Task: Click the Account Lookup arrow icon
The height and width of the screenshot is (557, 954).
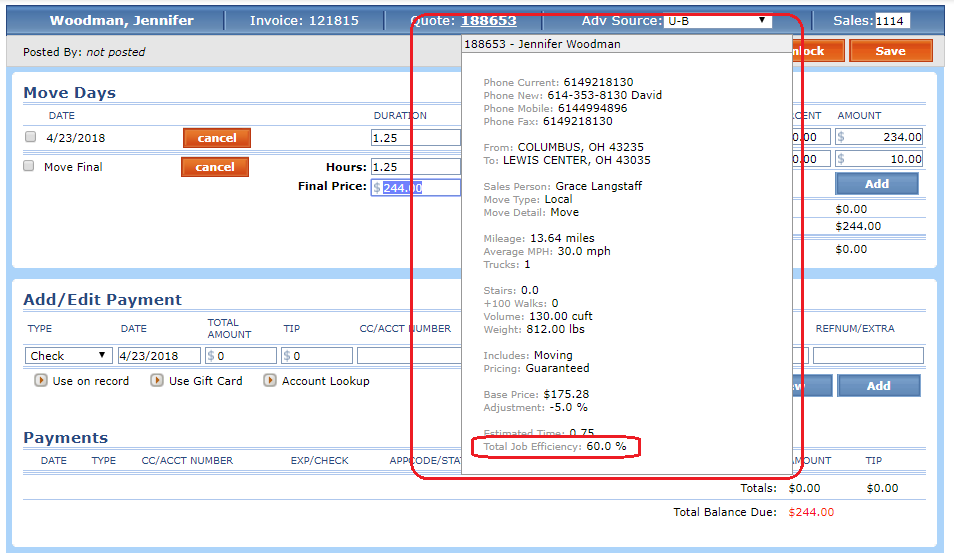Action: click(270, 381)
